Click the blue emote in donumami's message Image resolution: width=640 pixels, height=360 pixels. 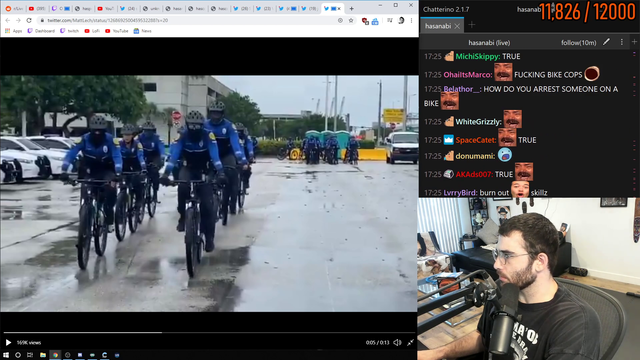pos(505,155)
